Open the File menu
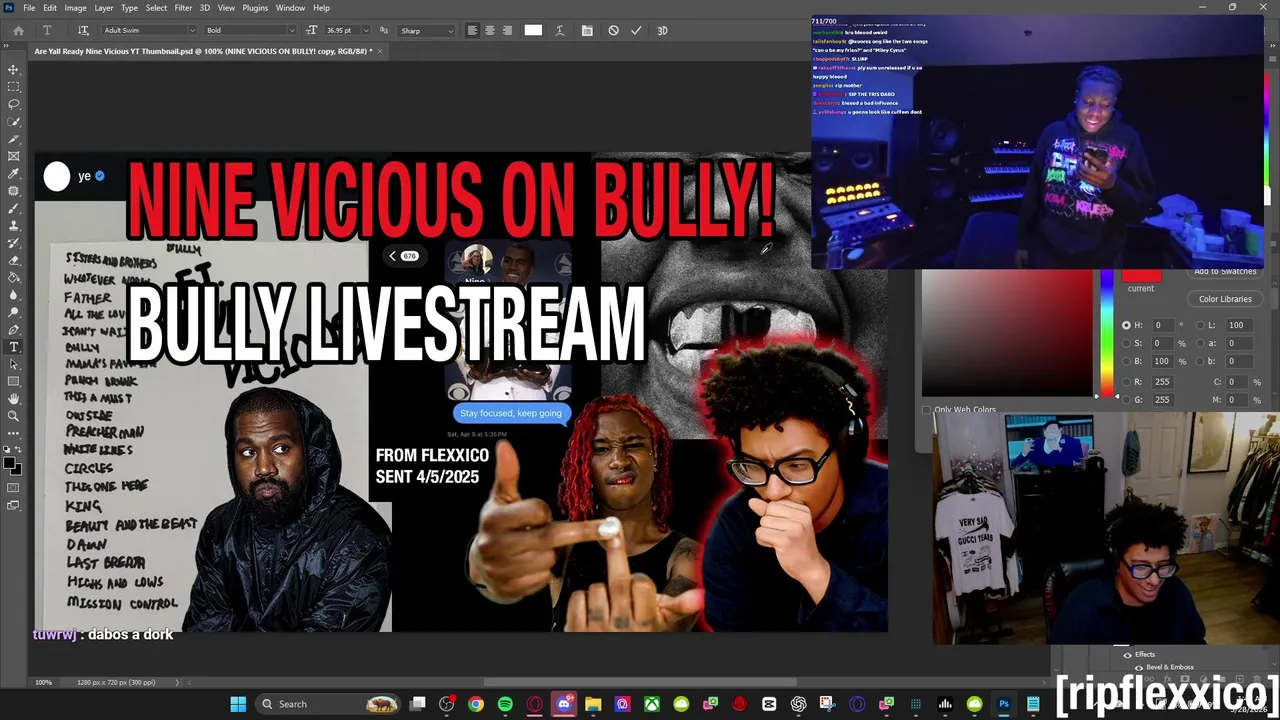The image size is (1280, 720). [x=29, y=8]
